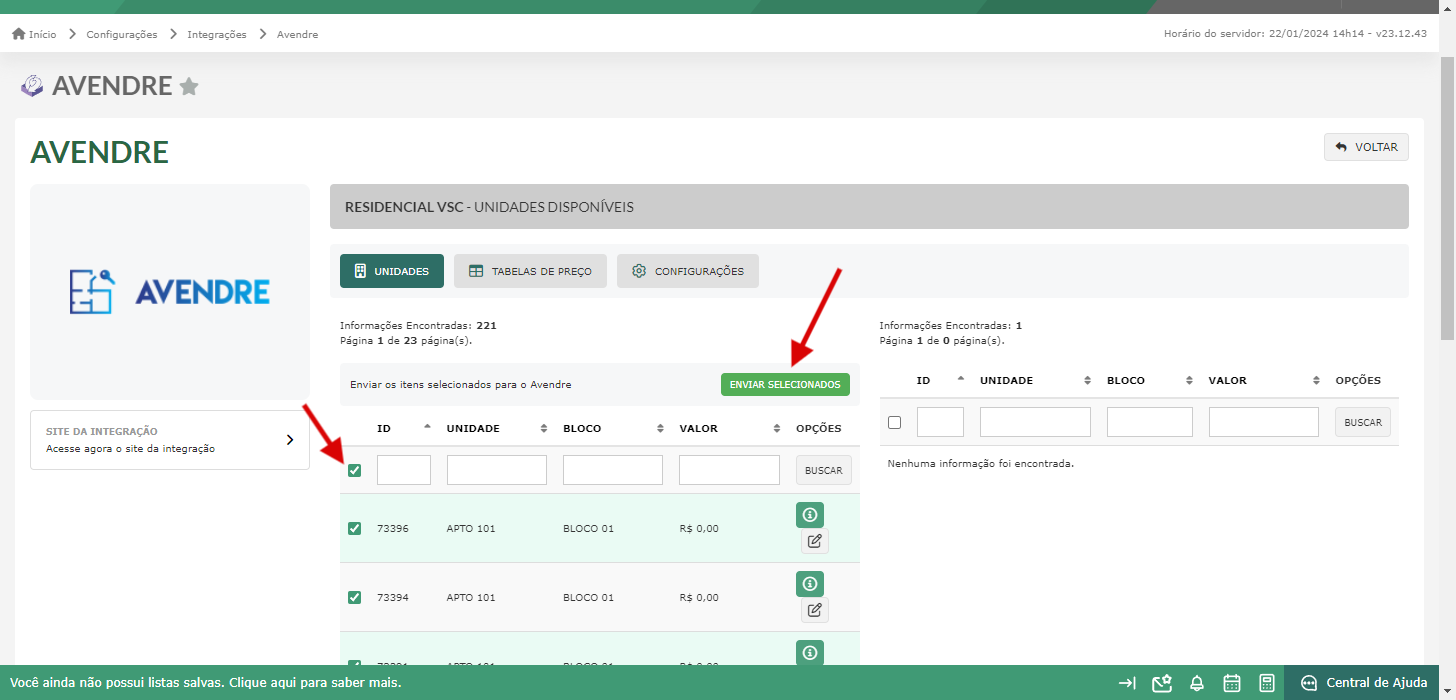Click Buscar in left units table

(x=824, y=470)
